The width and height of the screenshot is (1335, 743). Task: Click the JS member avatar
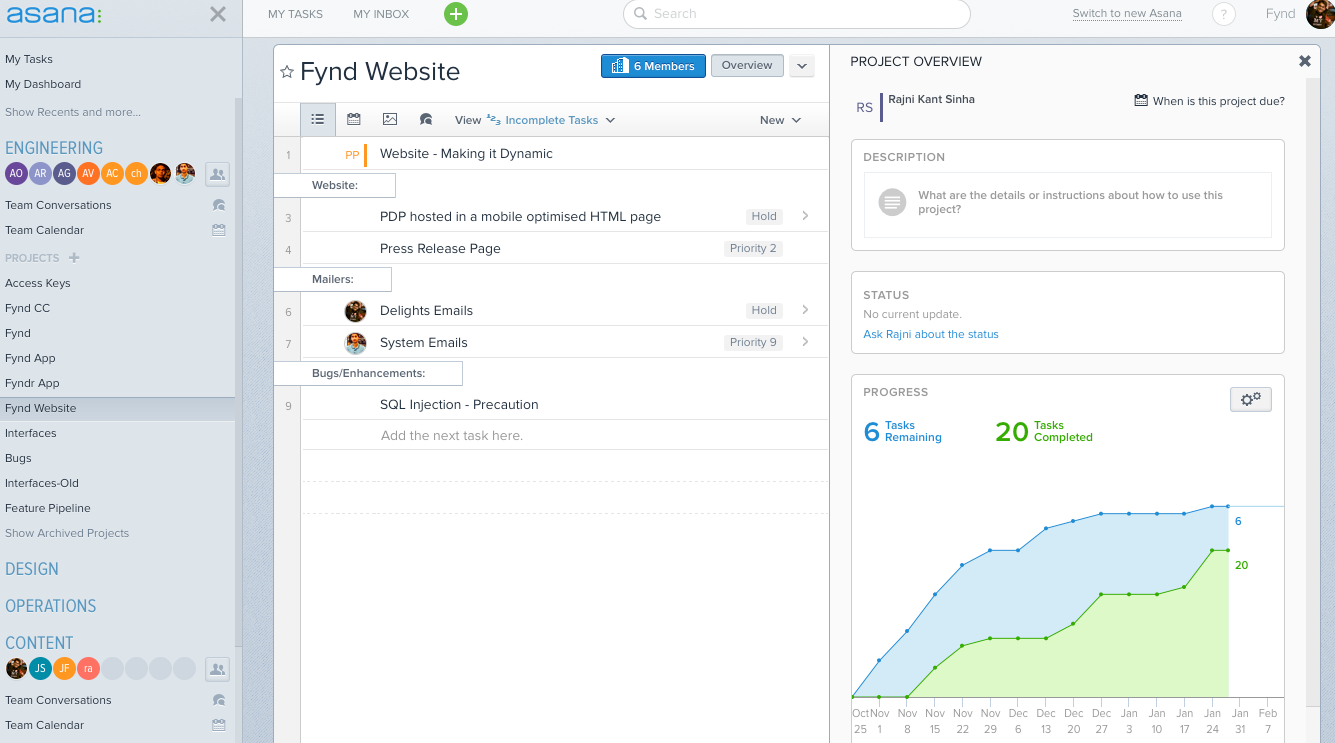pyautogui.click(x=40, y=668)
